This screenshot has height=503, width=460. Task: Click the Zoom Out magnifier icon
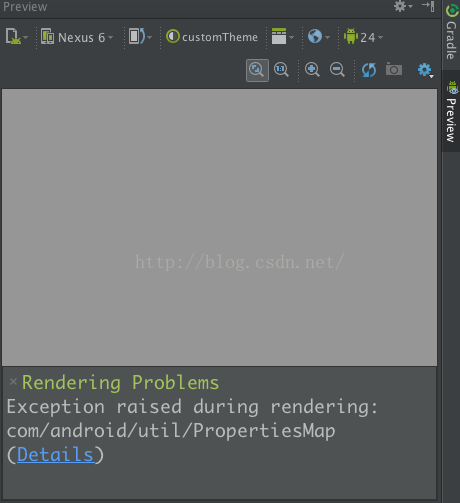pos(337,70)
